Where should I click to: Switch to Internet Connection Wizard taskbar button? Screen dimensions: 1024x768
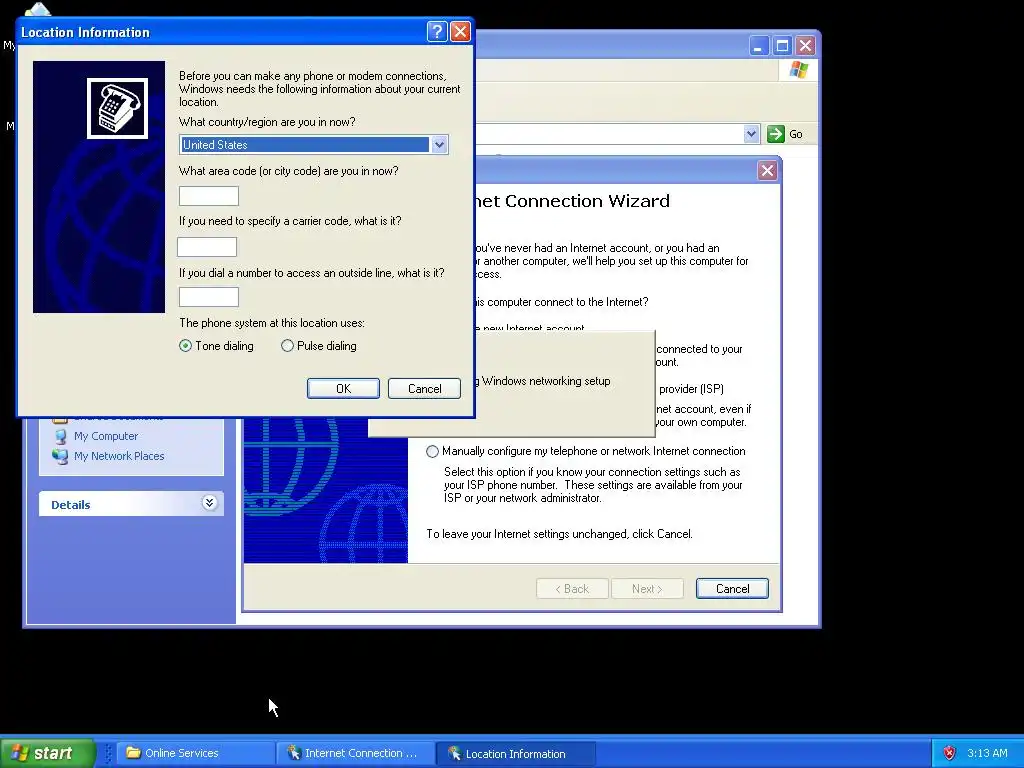point(355,753)
